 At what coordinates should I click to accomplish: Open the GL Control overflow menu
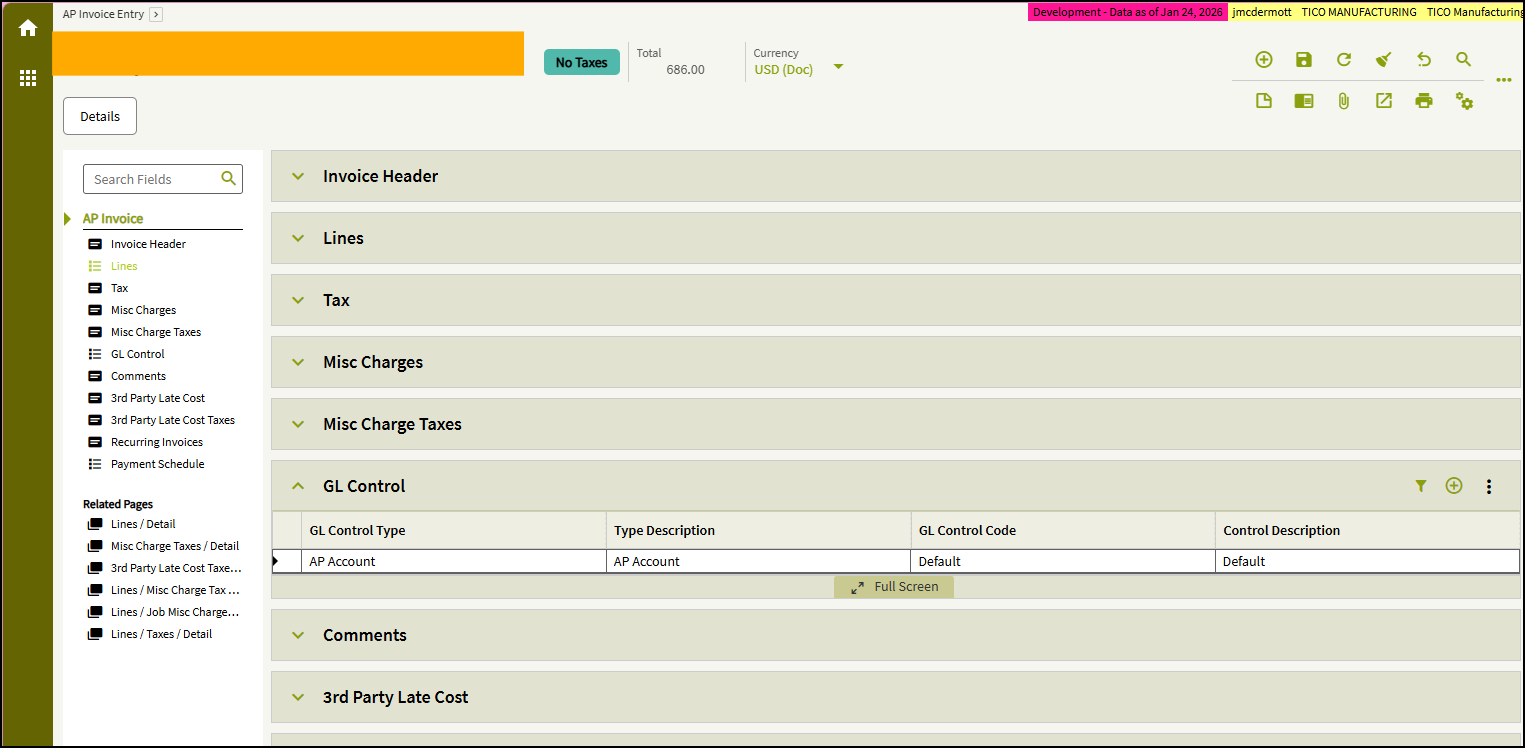[1489, 486]
